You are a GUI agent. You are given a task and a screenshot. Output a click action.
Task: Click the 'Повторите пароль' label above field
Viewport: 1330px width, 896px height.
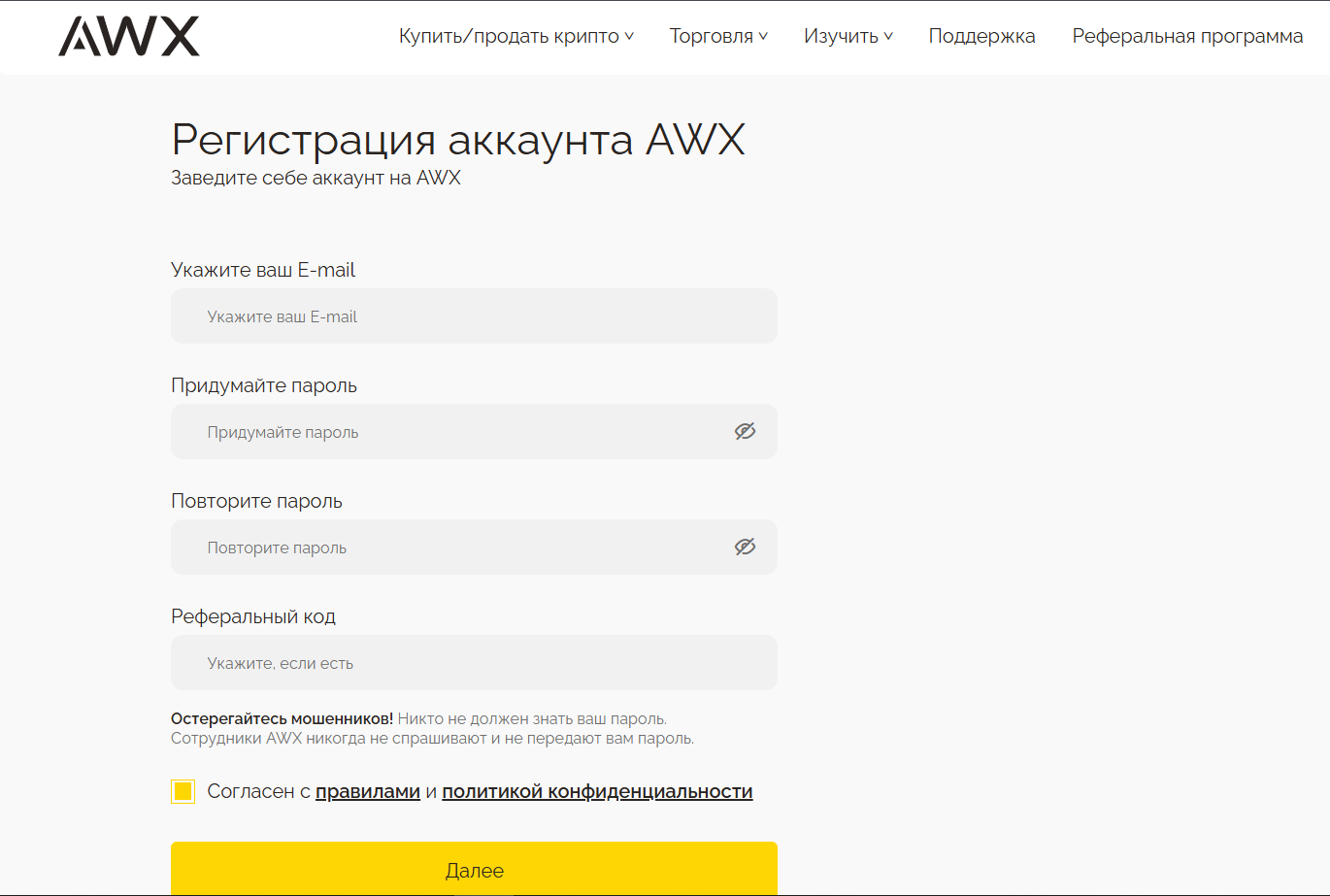[x=256, y=501]
